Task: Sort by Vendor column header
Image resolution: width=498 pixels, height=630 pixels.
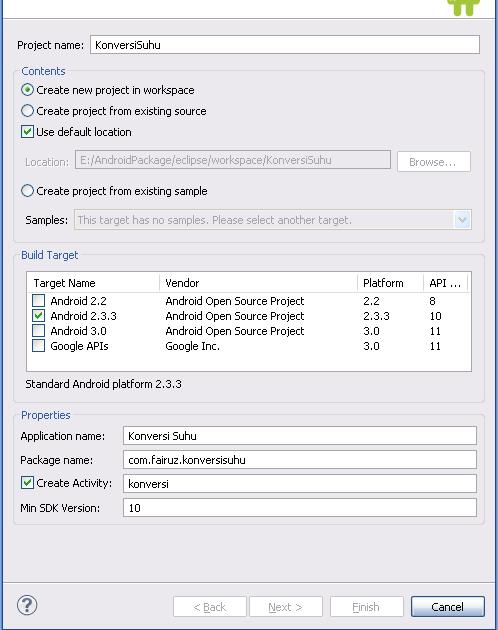Action: pos(258,283)
